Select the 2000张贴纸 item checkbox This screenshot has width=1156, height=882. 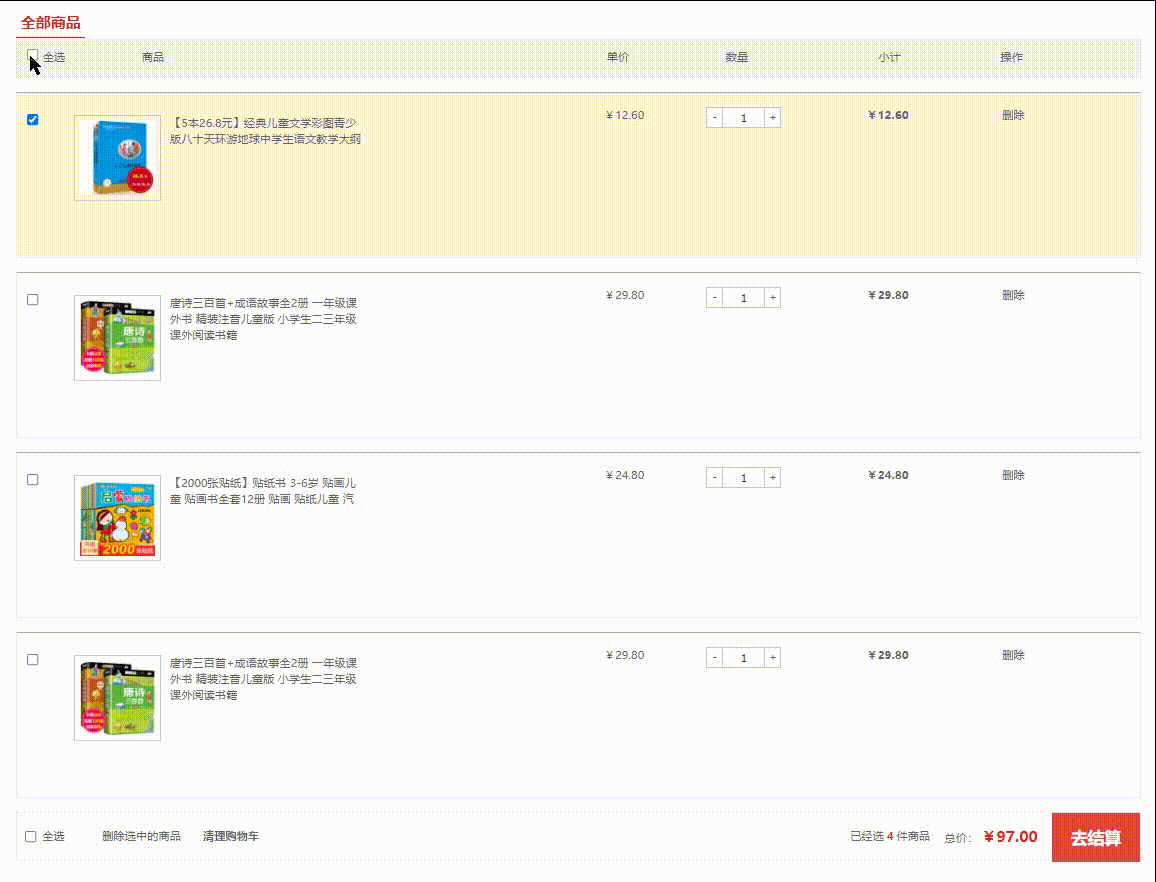click(32, 479)
